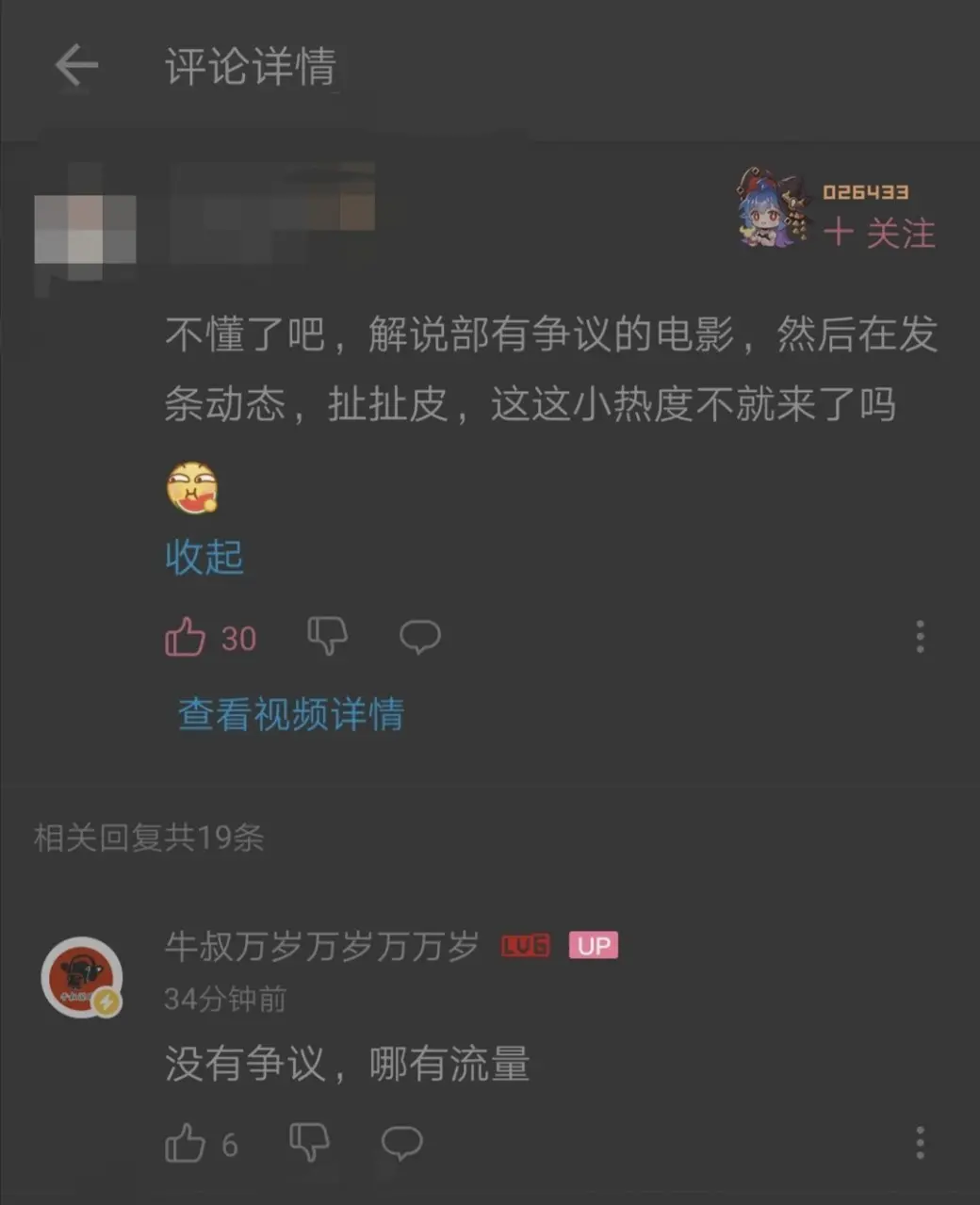The height and width of the screenshot is (1205, 980).
Task: Collapse the comment with 收起
Action: pos(204,557)
